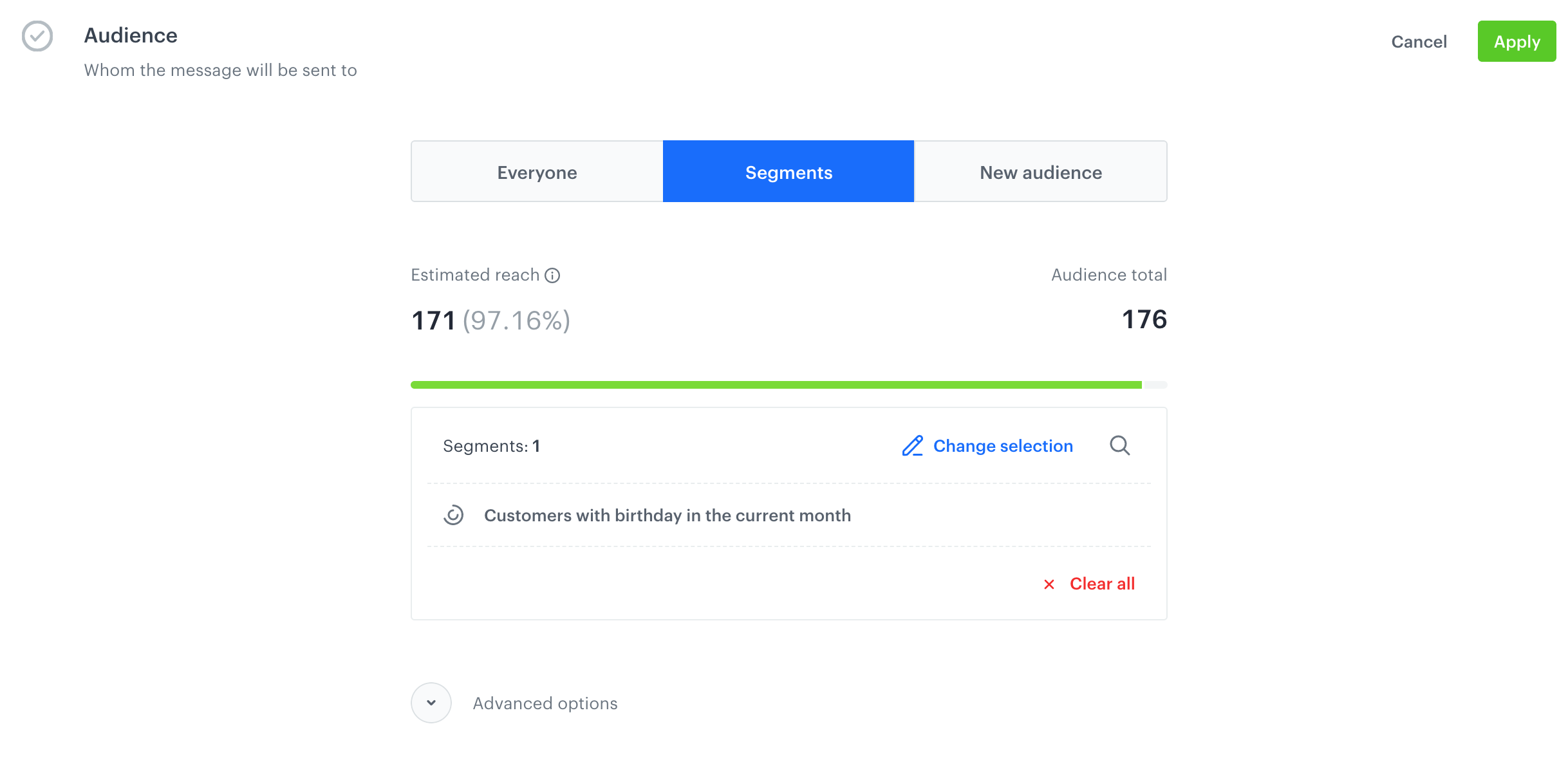This screenshot has width=1568, height=762.
Task: Expand Advanced options chevron circle
Action: (431, 703)
